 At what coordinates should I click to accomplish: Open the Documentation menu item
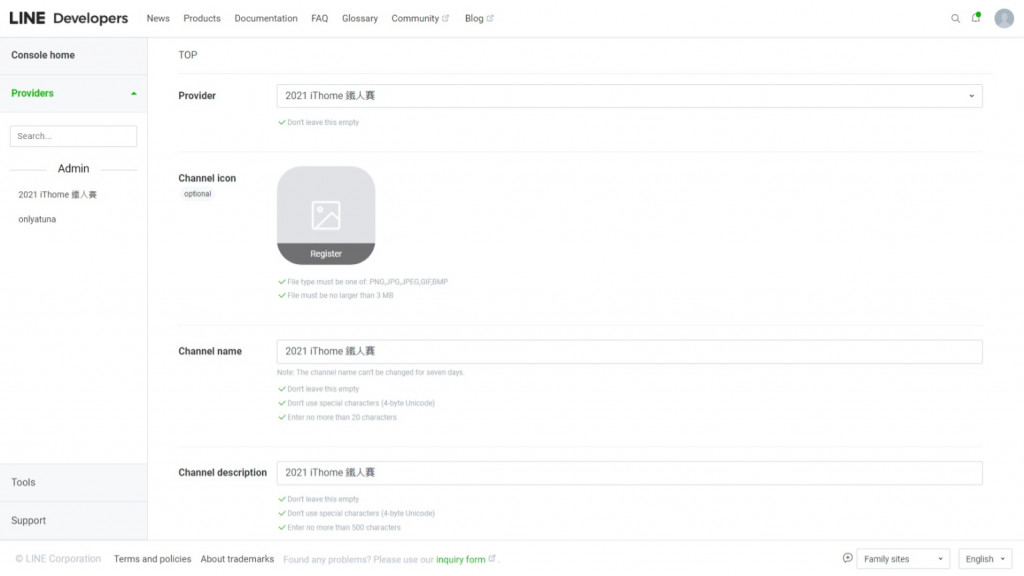[266, 18]
